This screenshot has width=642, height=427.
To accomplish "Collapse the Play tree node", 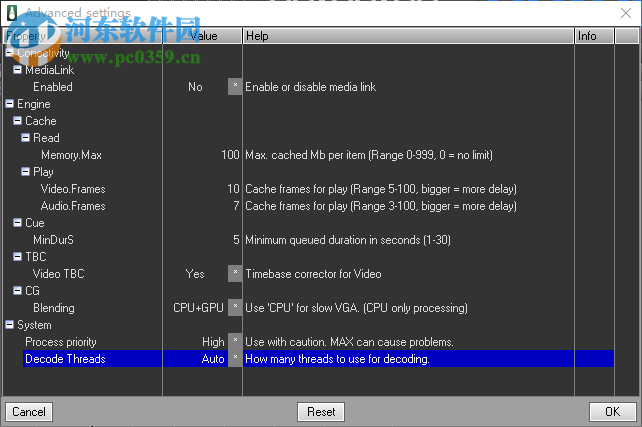I will [x=25, y=172].
